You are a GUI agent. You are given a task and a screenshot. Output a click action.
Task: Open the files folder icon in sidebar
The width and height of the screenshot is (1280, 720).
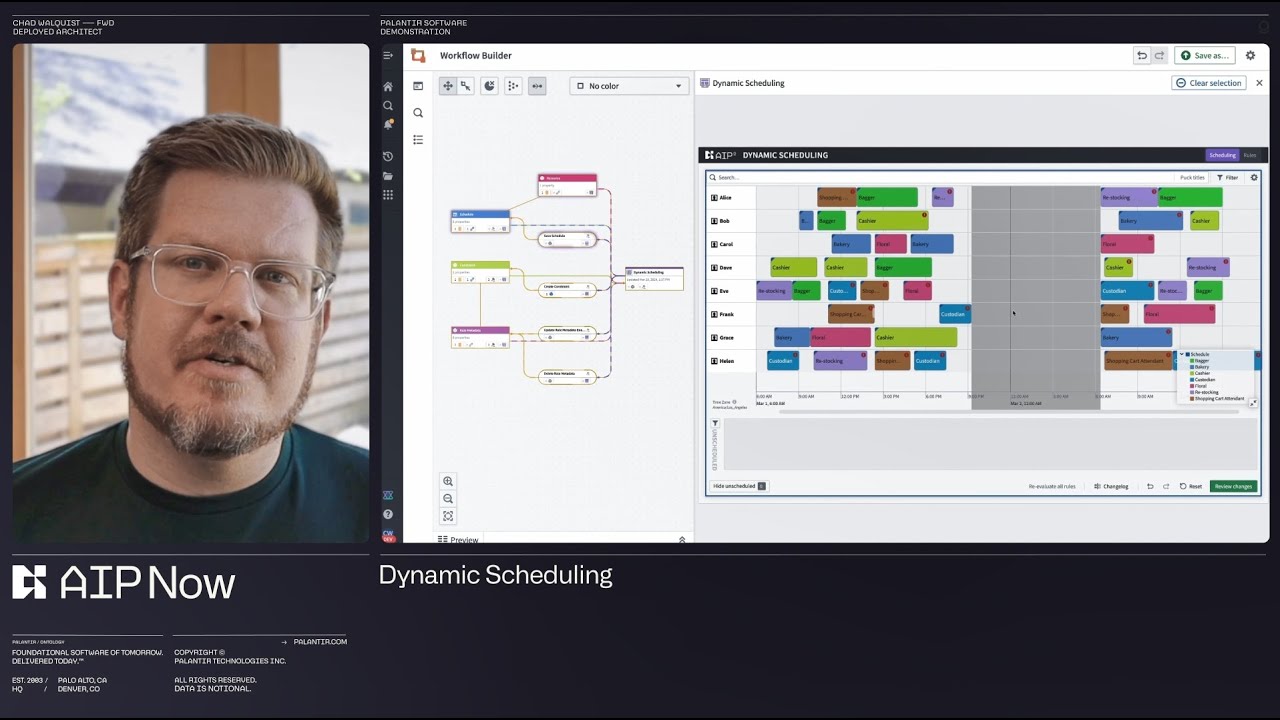click(x=388, y=176)
